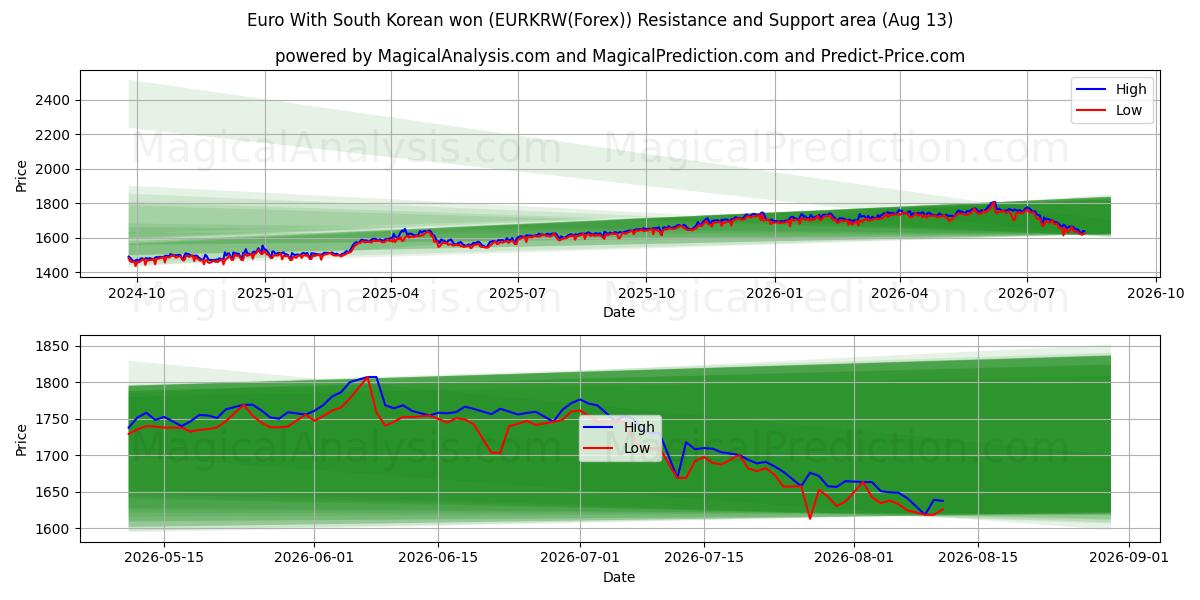The image size is (1200, 600).
Task: Click the 2026-08-01 date tick label
Action: point(854,558)
